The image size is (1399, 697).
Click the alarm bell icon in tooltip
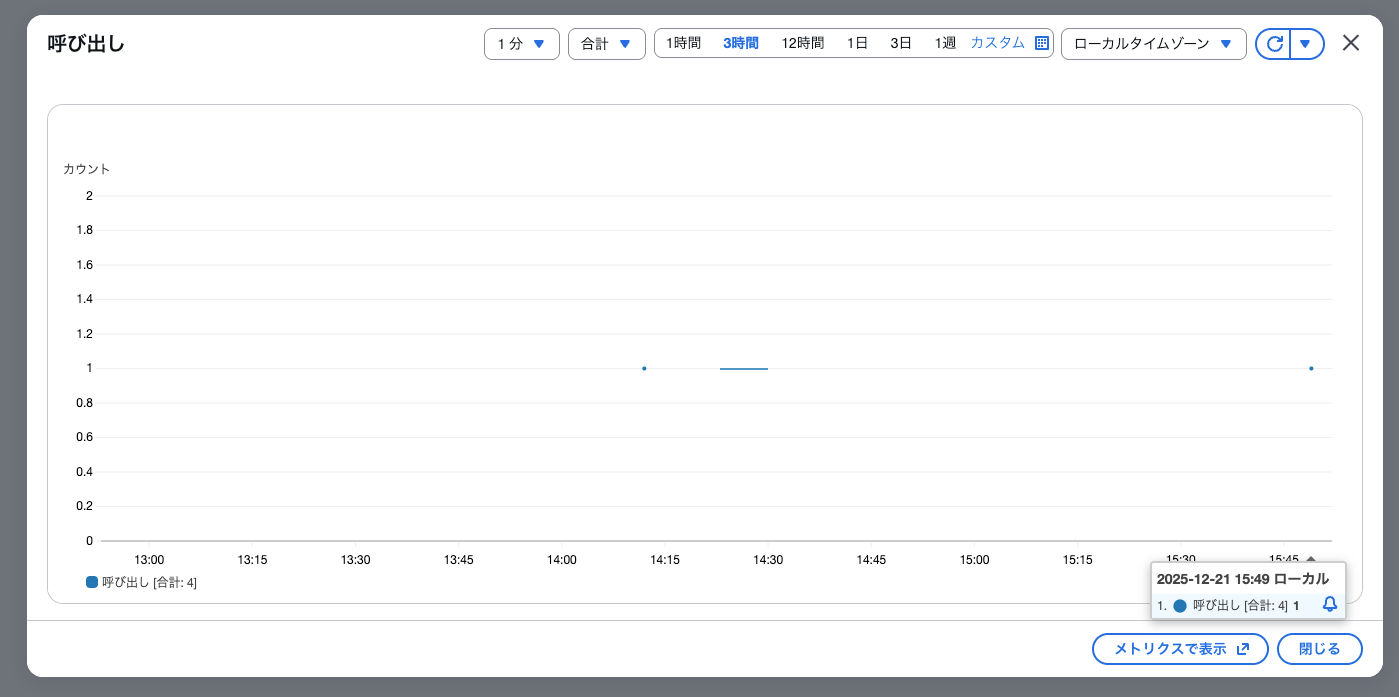pos(1329,604)
